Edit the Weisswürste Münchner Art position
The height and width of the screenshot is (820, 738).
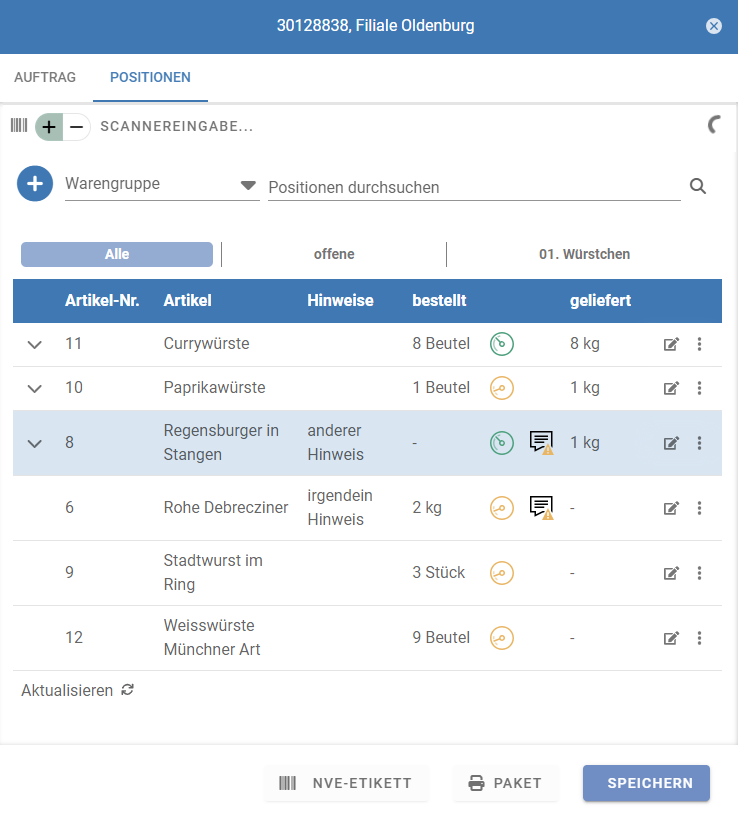pyautogui.click(x=671, y=638)
